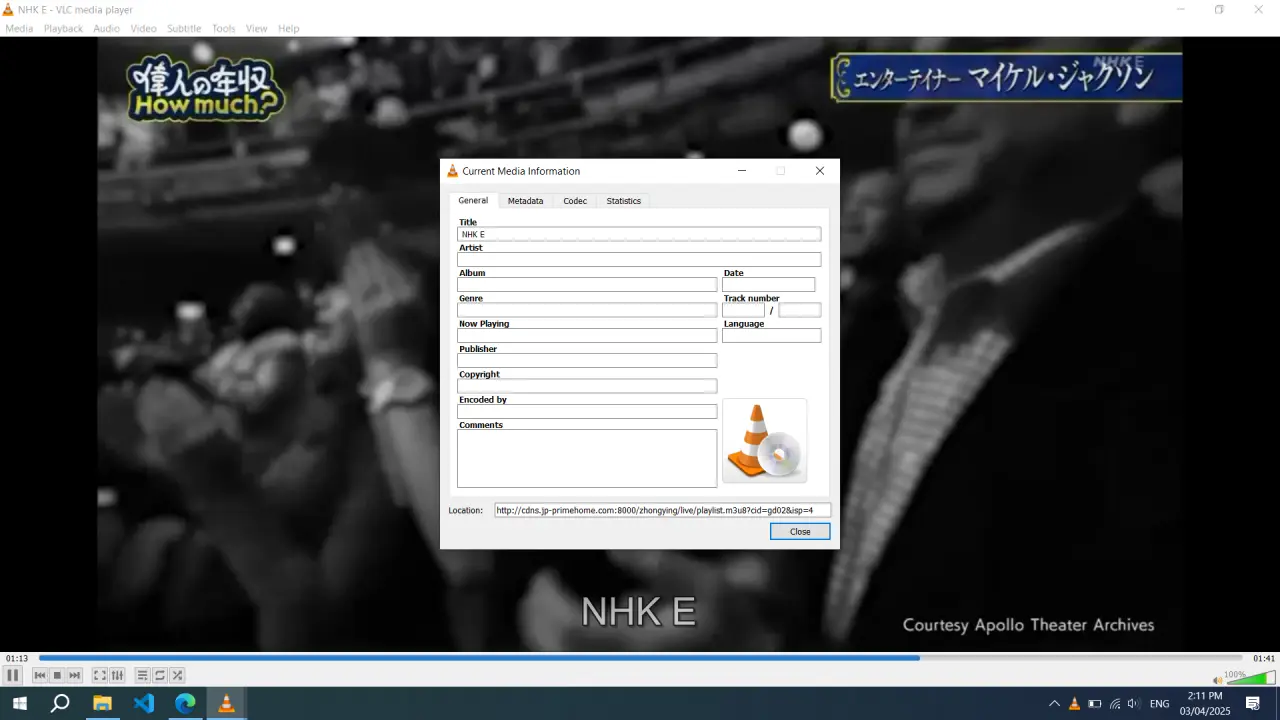This screenshot has width=1280, height=720.
Task: Open Microsoft Edge from taskbar
Action: [186, 704]
